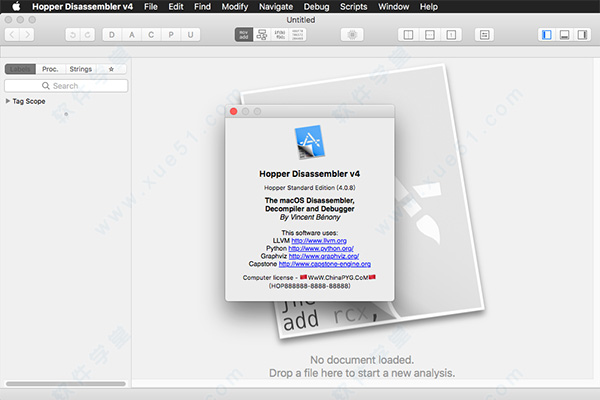Open the Python website link
This screenshot has height=400, width=600.
point(321,248)
